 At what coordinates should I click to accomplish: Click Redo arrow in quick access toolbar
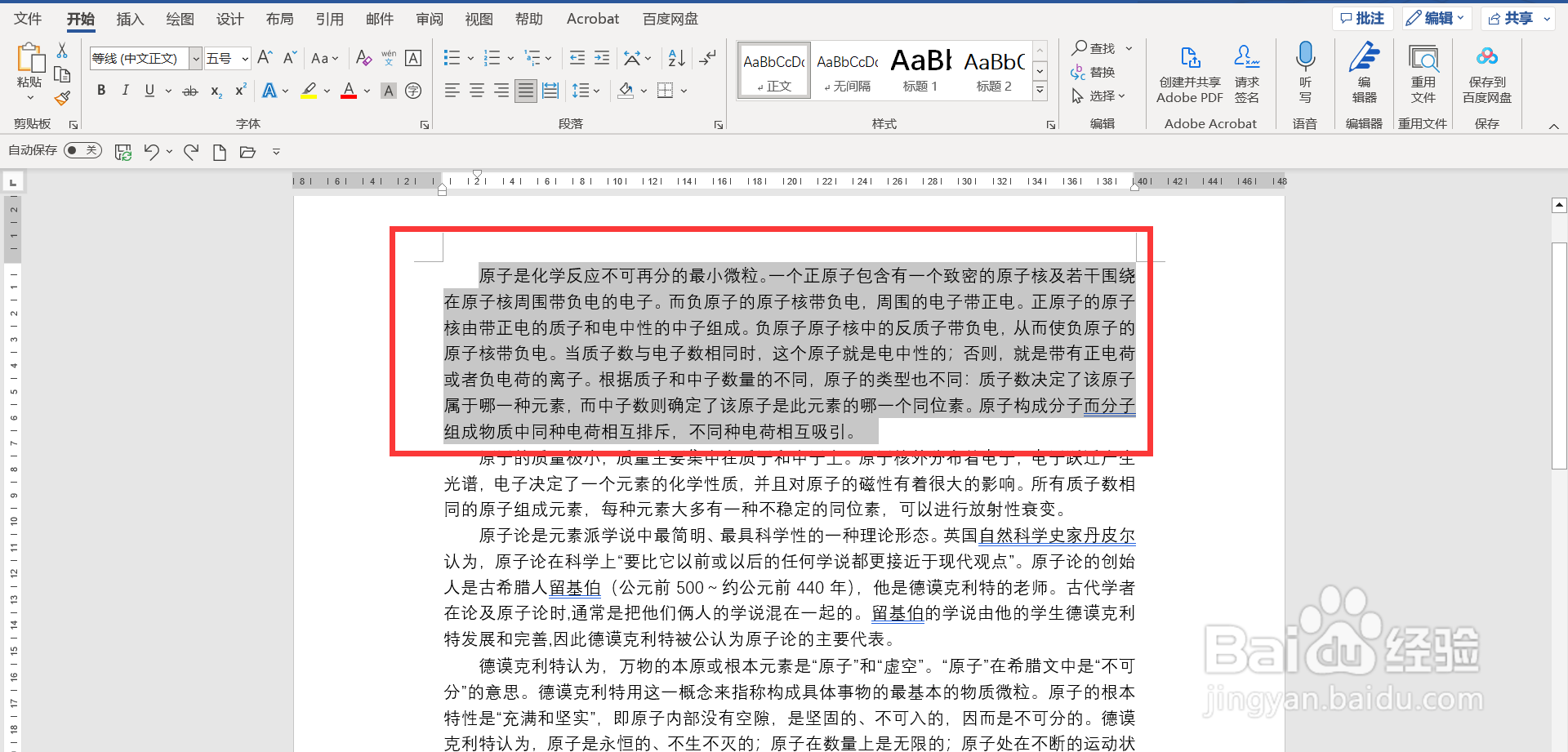point(191,152)
